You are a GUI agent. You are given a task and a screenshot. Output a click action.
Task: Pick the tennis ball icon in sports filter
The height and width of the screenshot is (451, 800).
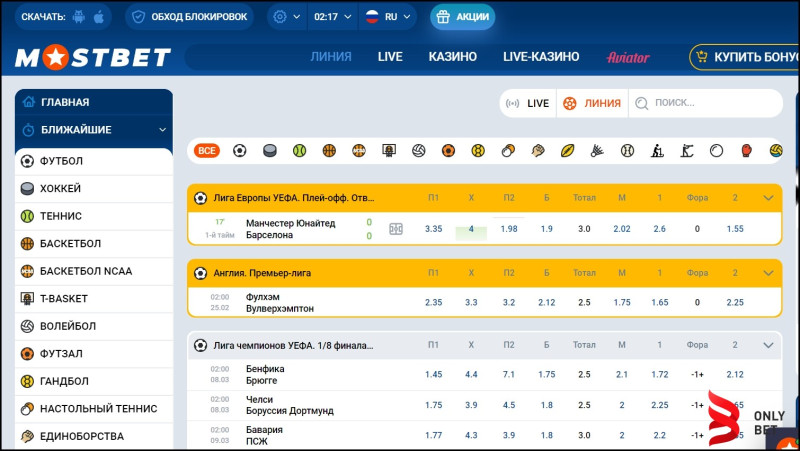pyautogui.click(x=299, y=151)
